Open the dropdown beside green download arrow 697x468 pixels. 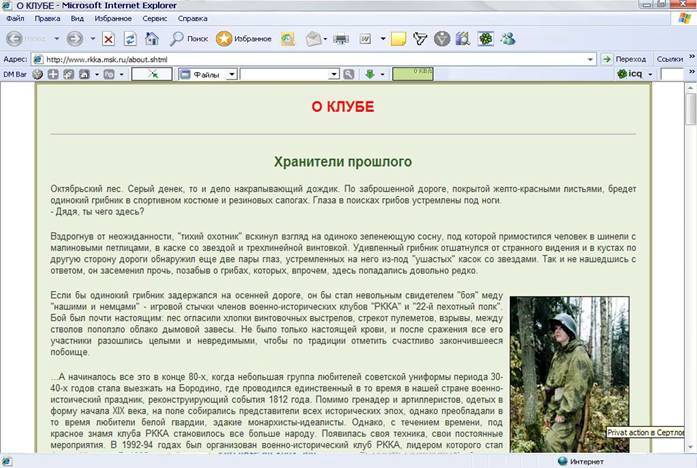(x=382, y=74)
